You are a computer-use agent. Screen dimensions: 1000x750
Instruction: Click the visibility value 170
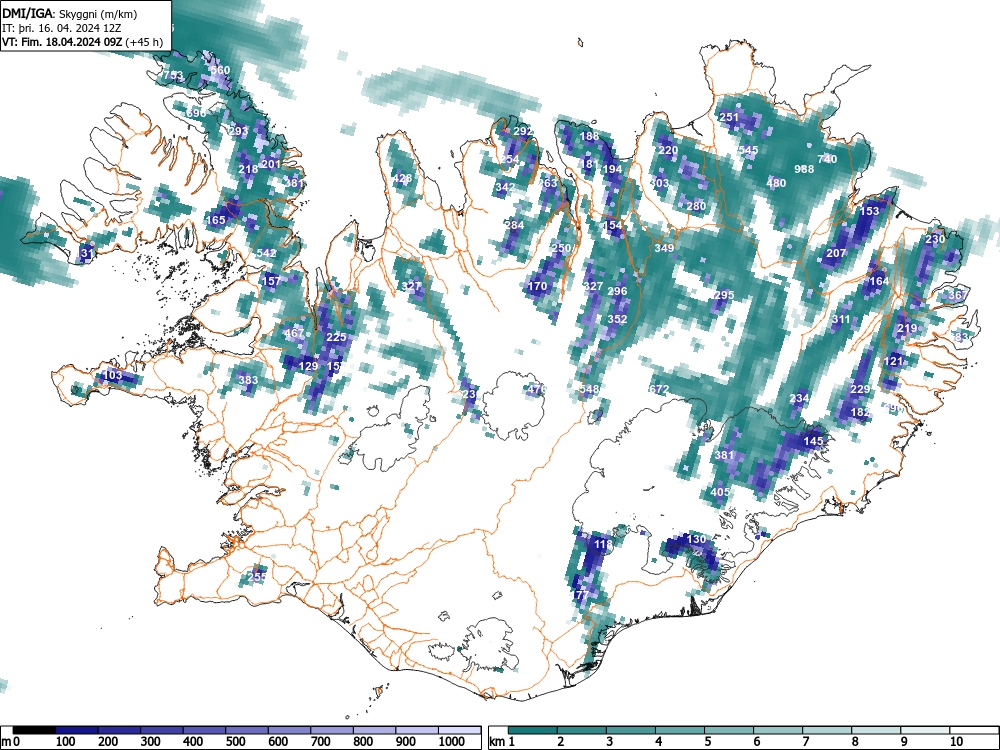tap(538, 286)
